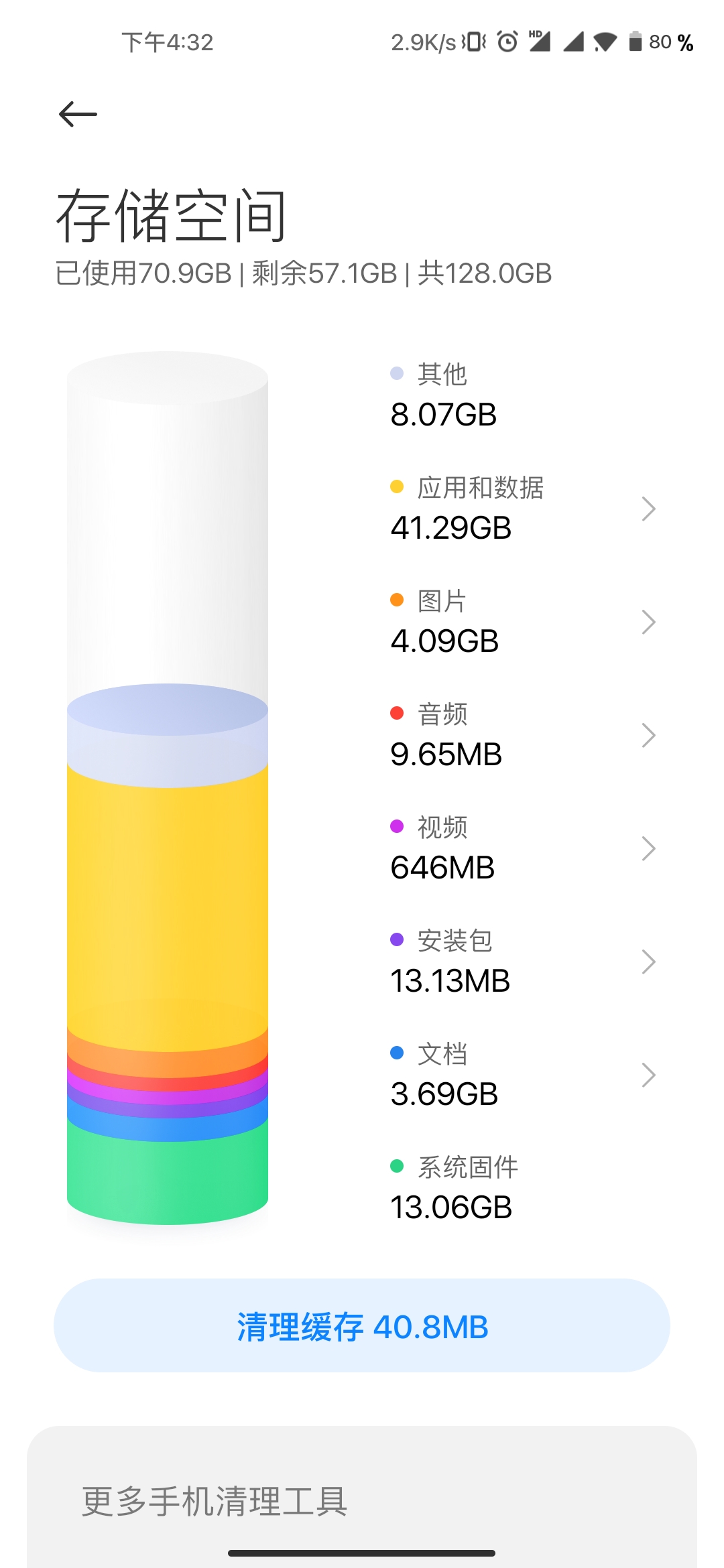Open the 安装包 chevron arrow

[648, 962]
